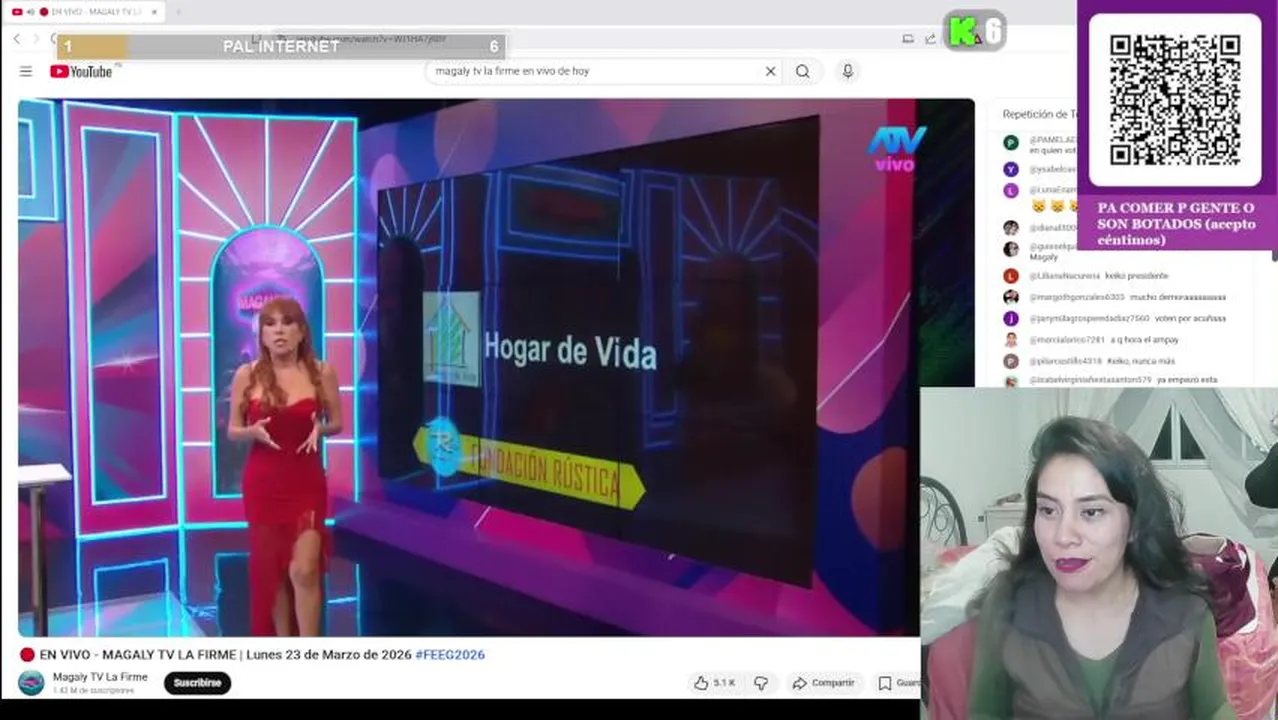Go forward with browser forward arrow
1278x720 pixels.
point(37,39)
